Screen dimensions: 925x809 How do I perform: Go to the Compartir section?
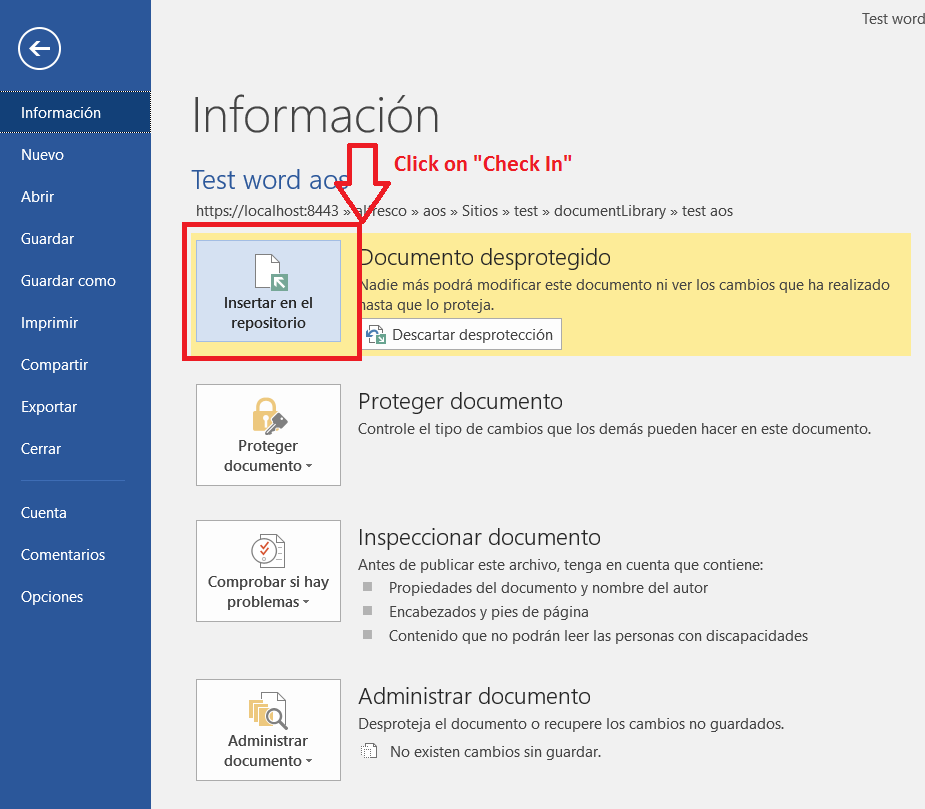click(54, 365)
